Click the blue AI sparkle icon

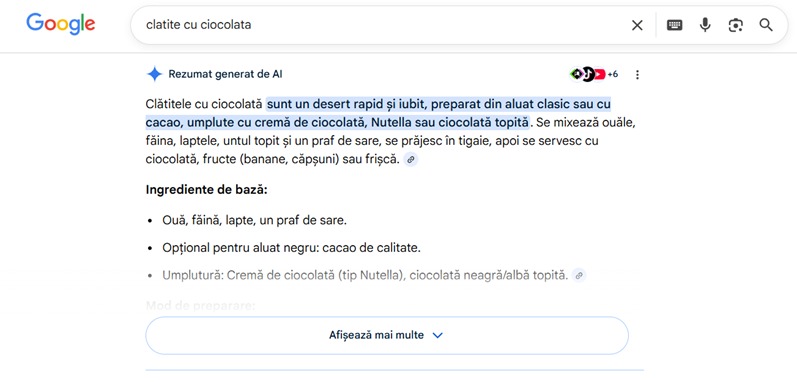tap(154, 74)
